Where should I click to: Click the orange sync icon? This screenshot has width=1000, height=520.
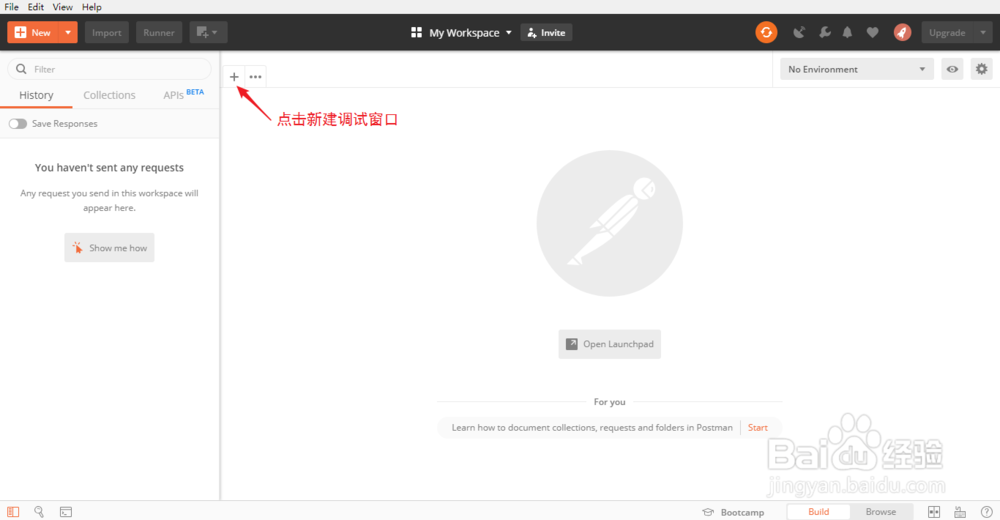766,33
